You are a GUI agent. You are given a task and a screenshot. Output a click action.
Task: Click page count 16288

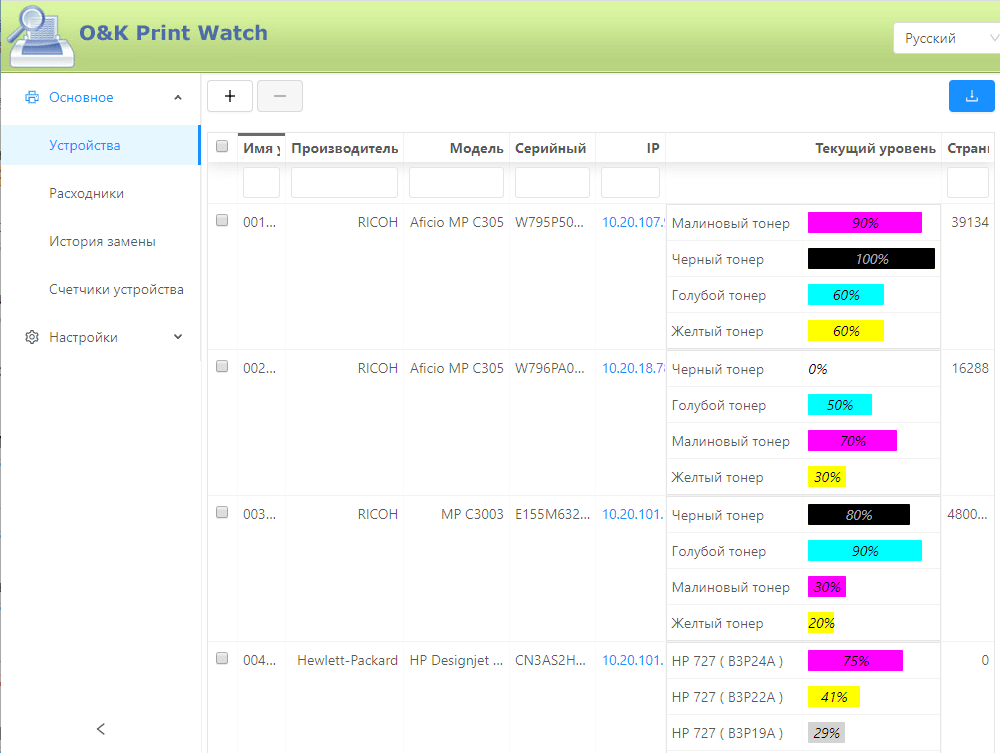point(969,368)
